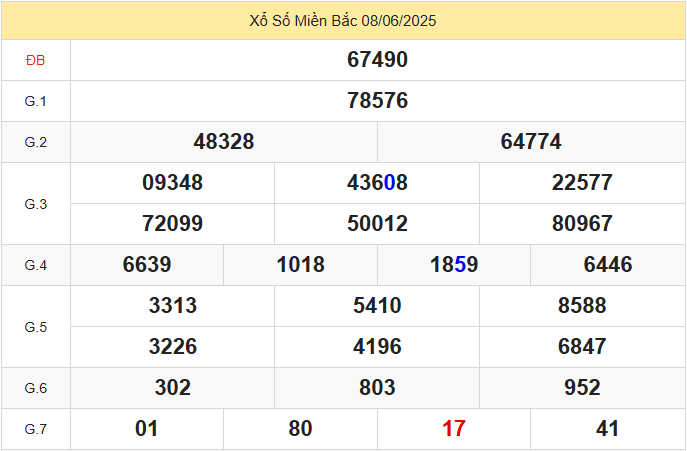Image resolution: width=687 pixels, height=451 pixels.
Task: Select the G.6 row label
Action: coord(35,388)
